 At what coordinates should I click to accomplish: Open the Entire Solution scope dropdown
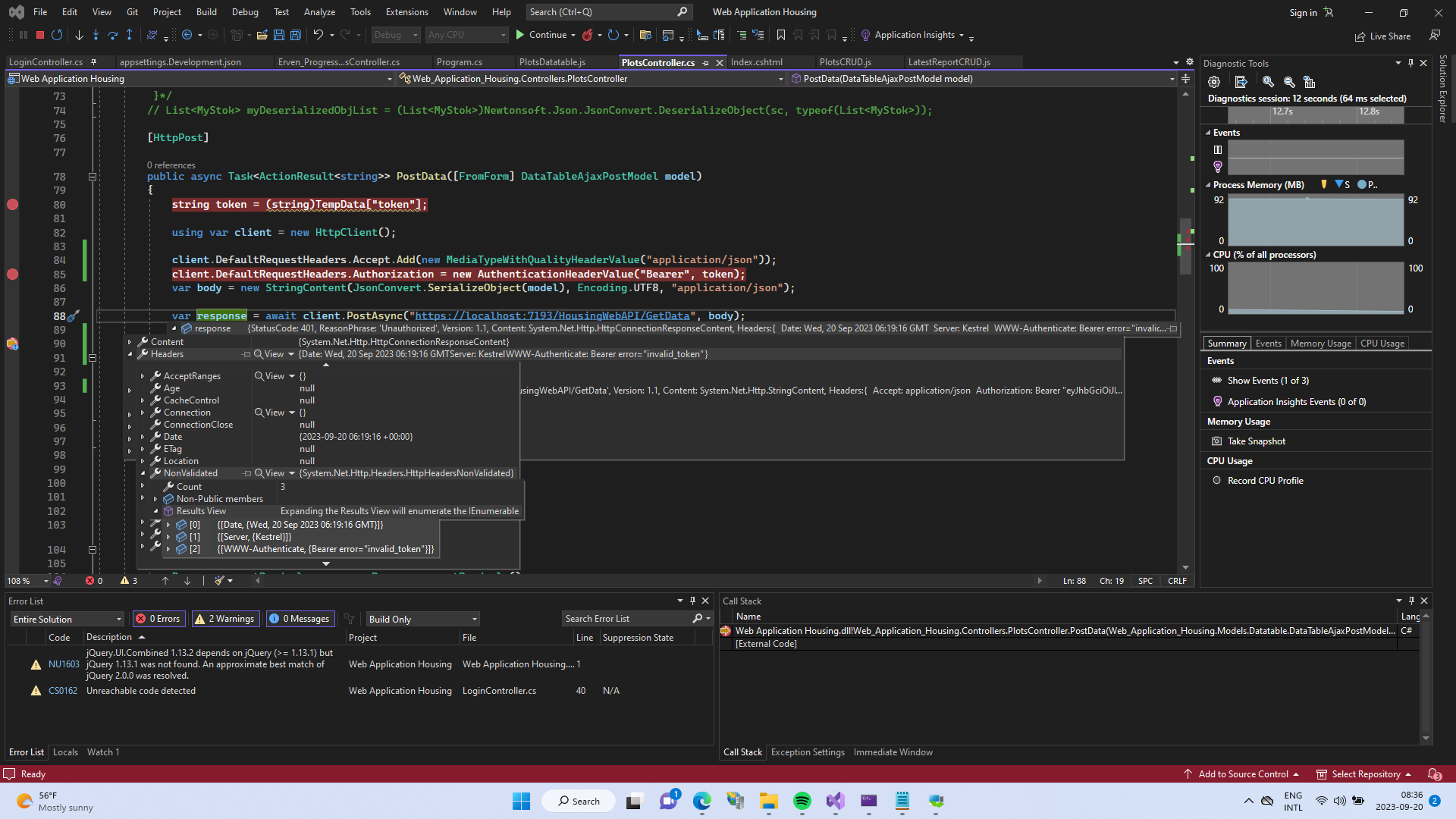pyautogui.click(x=67, y=619)
